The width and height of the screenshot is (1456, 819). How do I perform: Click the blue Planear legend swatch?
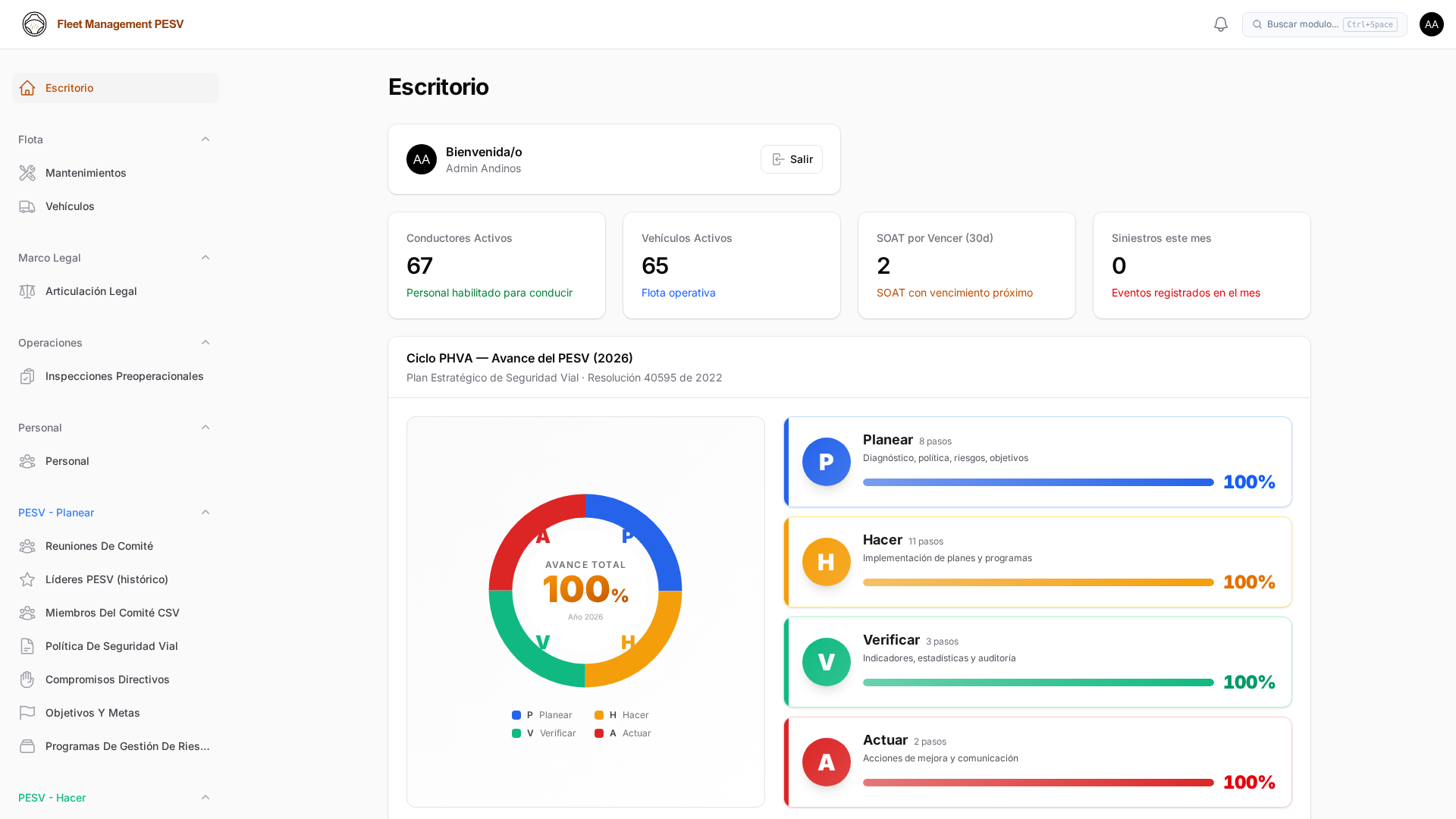click(x=516, y=715)
